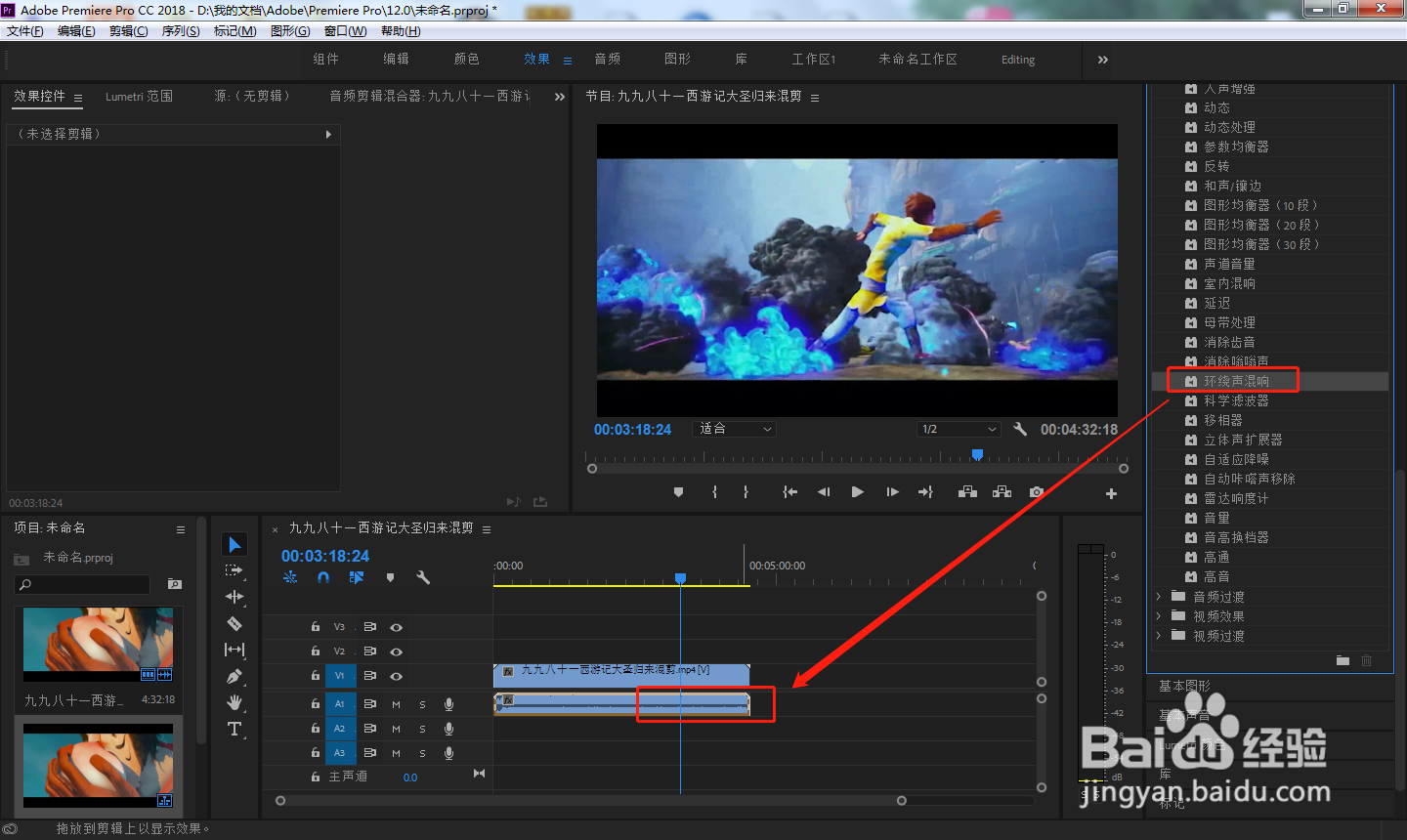Switch to the 颜色 workspace
The height and width of the screenshot is (840, 1407).
click(466, 60)
